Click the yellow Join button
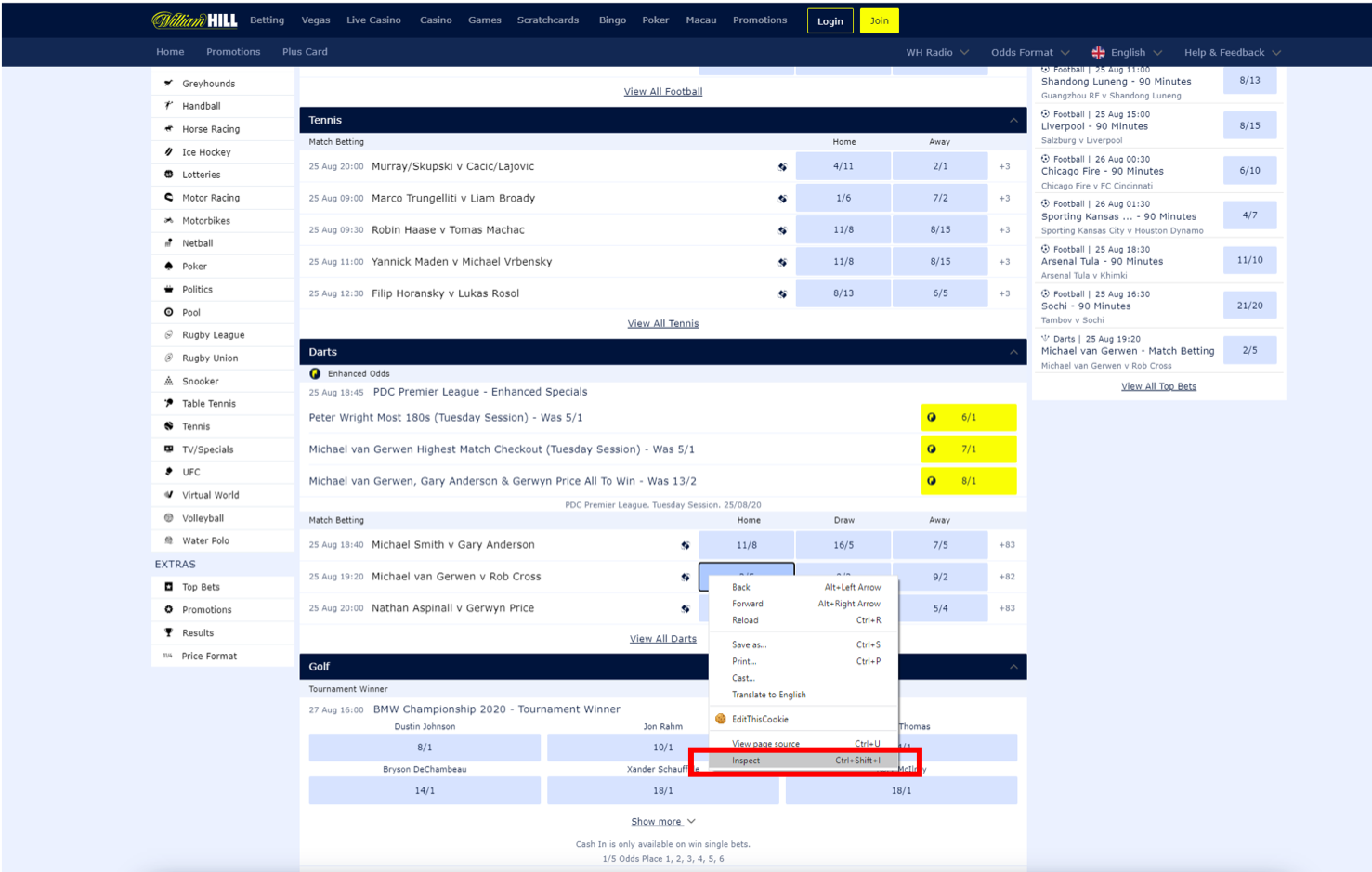The width and height of the screenshot is (1372, 872). 880,20
